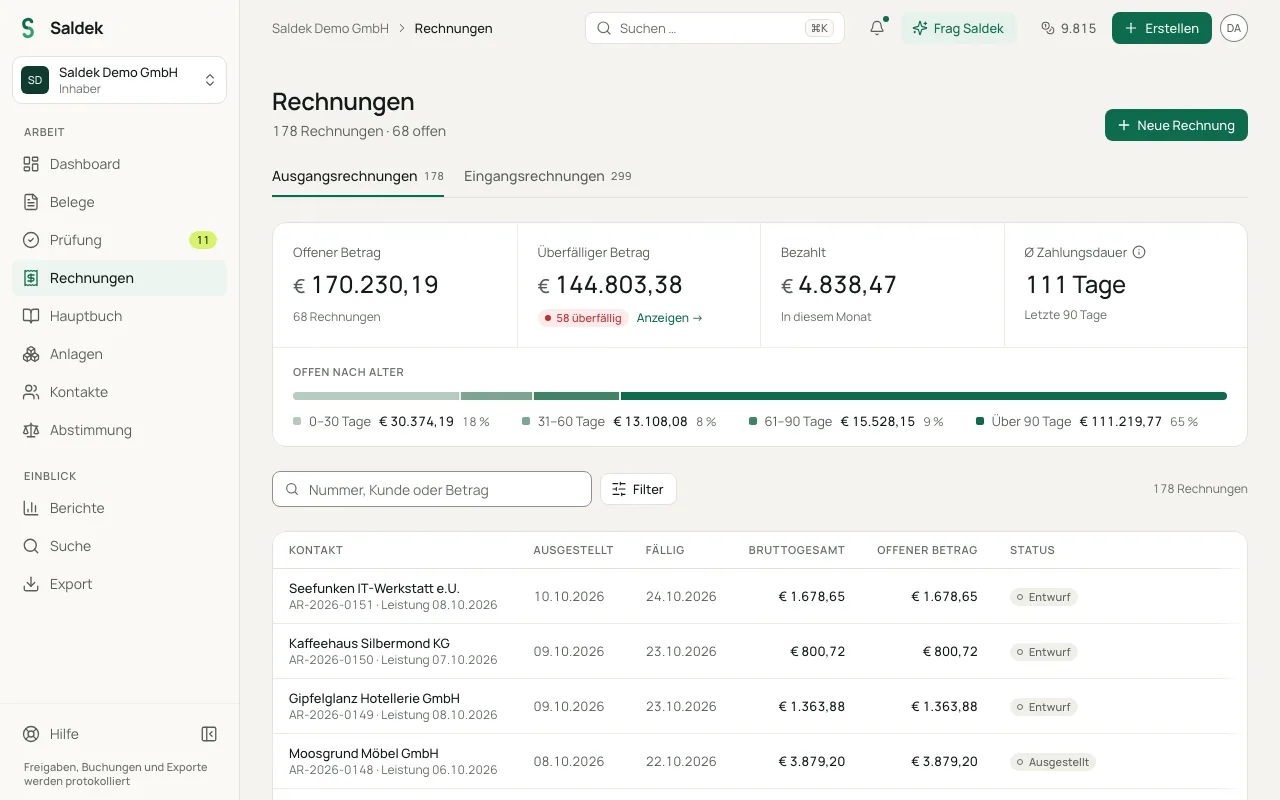This screenshot has height=800, width=1280.
Task: Open the Gipfelglanz Hotellerie GmbH invoice
Action: [x=760, y=706]
